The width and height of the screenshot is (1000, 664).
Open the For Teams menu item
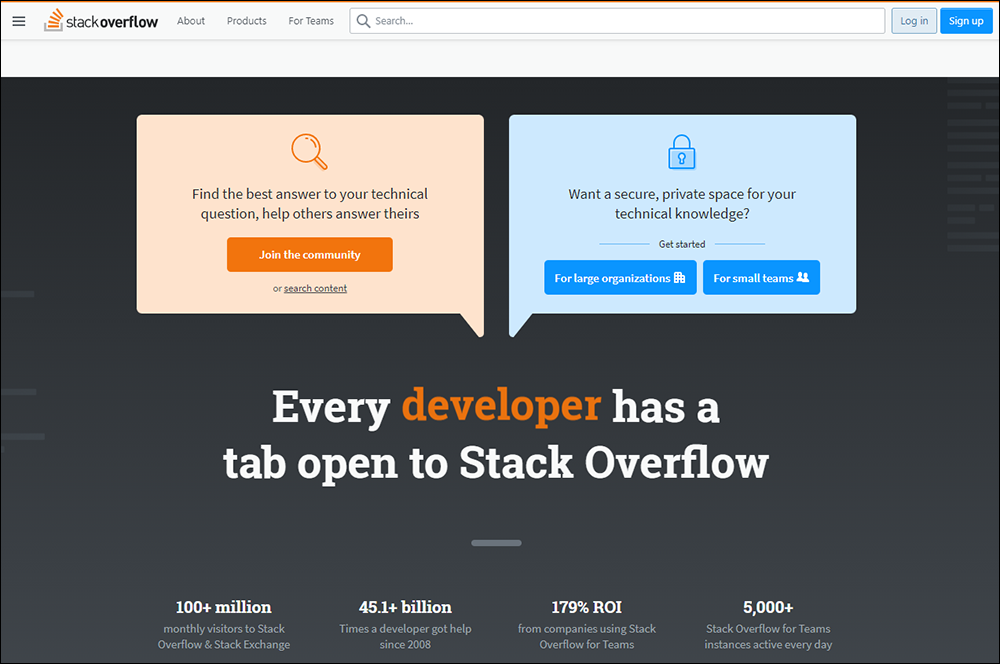[311, 21]
